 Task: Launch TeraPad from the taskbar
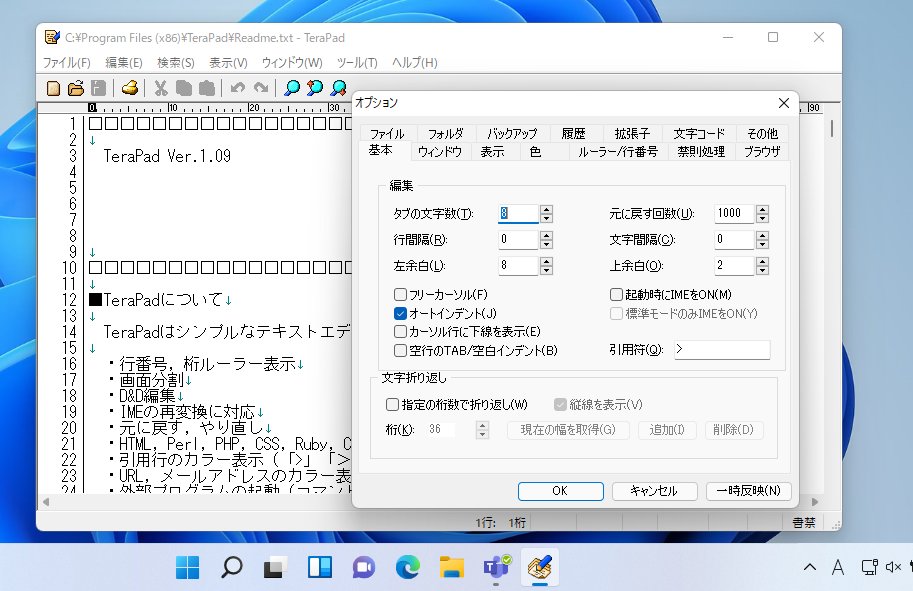pos(539,567)
